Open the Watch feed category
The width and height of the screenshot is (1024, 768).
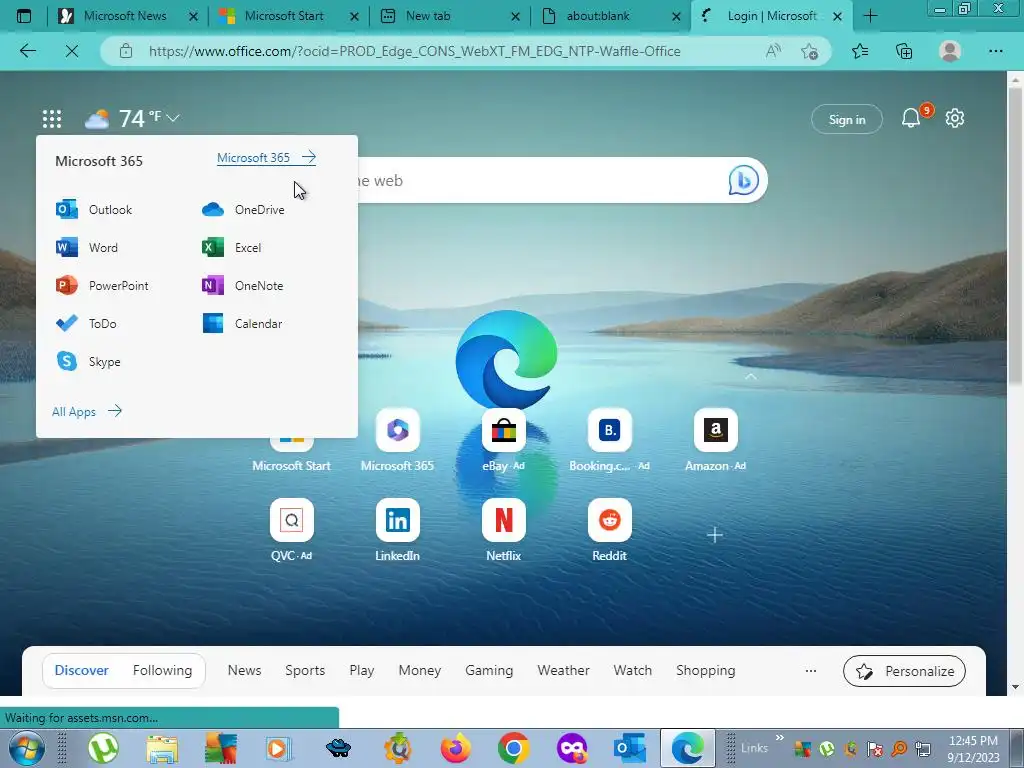coord(633,671)
